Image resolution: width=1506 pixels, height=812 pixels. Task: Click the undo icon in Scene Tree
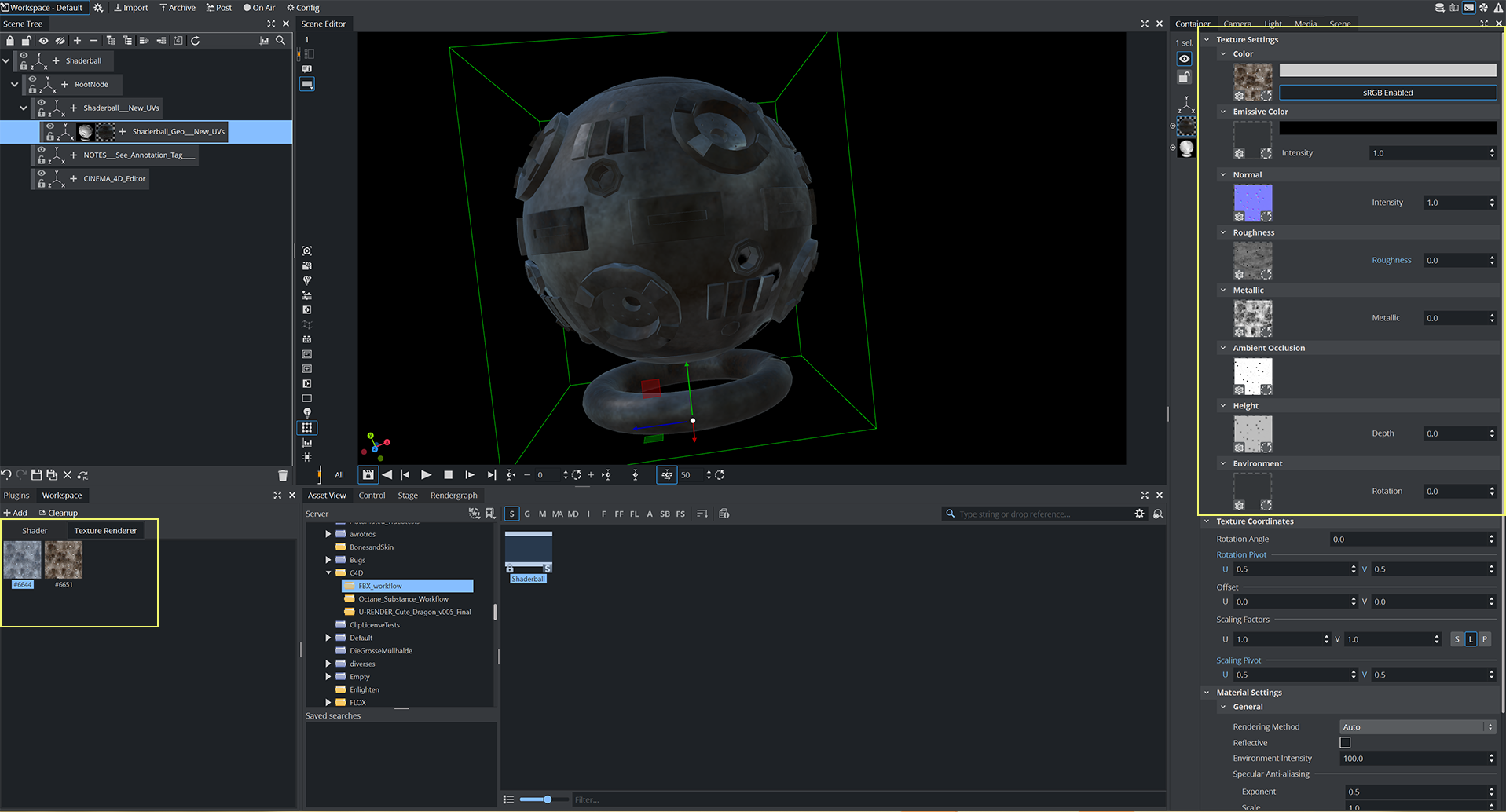(x=6, y=475)
